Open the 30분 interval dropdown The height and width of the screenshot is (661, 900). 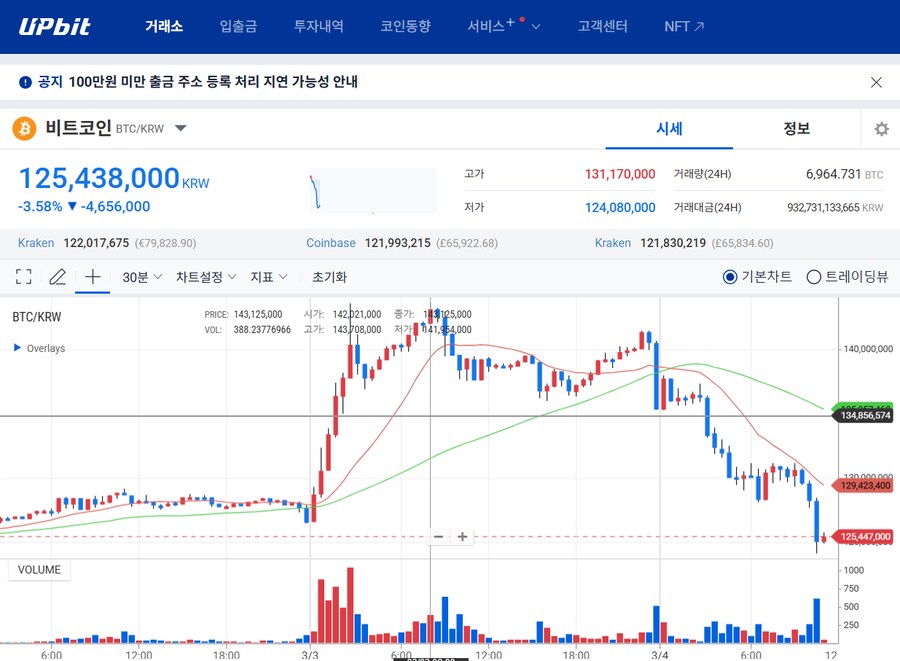point(139,277)
